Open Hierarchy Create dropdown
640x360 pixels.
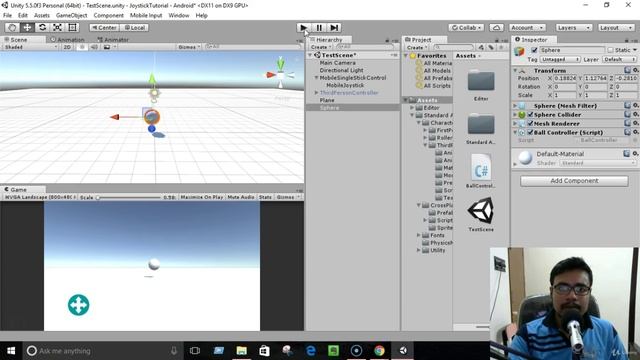coord(320,47)
